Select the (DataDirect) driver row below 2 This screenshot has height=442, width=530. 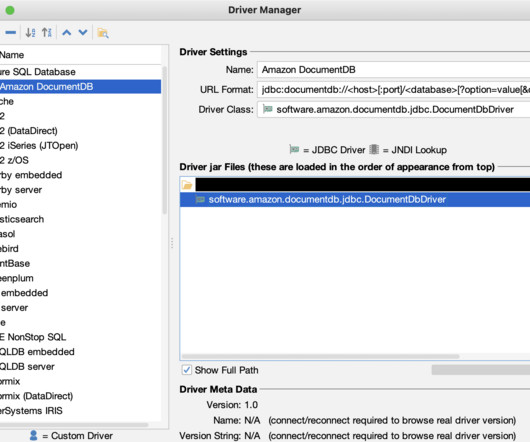point(80,131)
